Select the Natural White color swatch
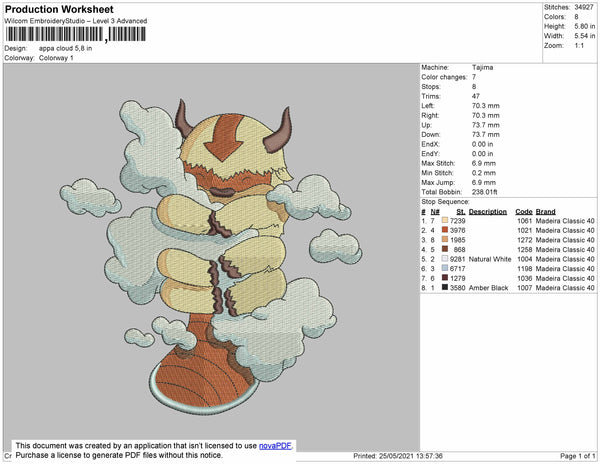600x464 pixels. coord(445,259)
